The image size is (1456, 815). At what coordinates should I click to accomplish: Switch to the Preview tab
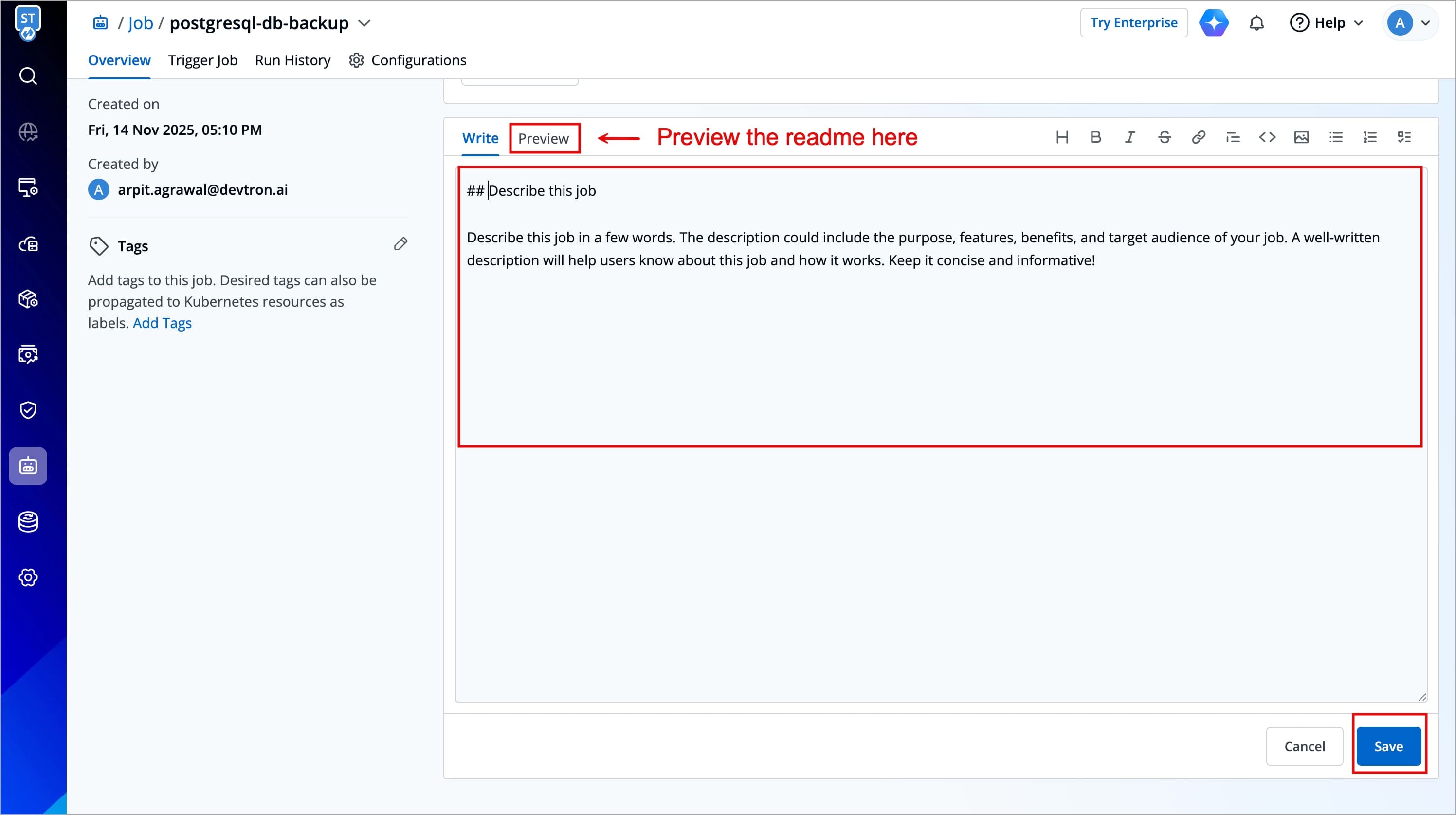coord(543,139)
